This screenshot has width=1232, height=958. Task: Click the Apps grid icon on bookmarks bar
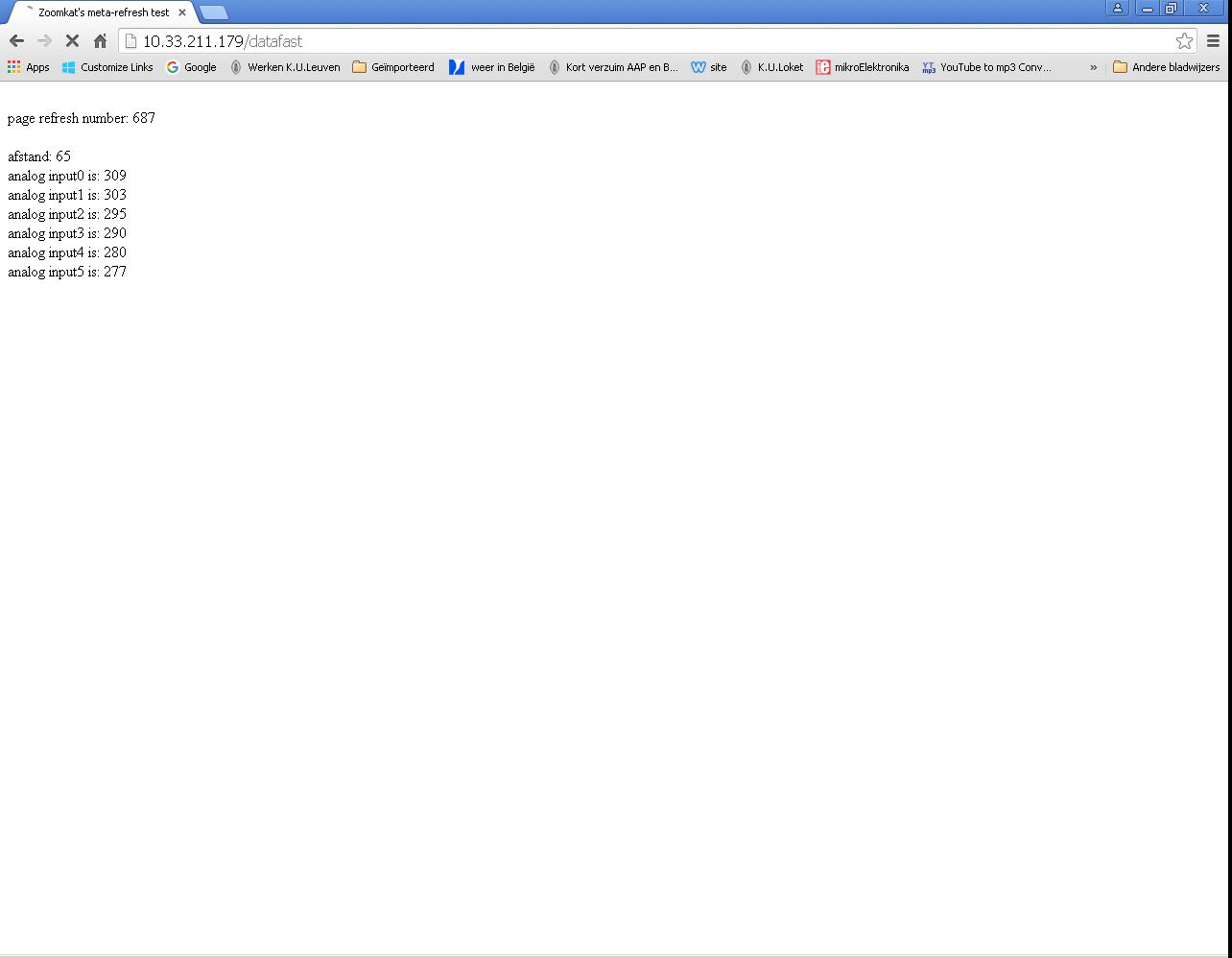point(12,67)
